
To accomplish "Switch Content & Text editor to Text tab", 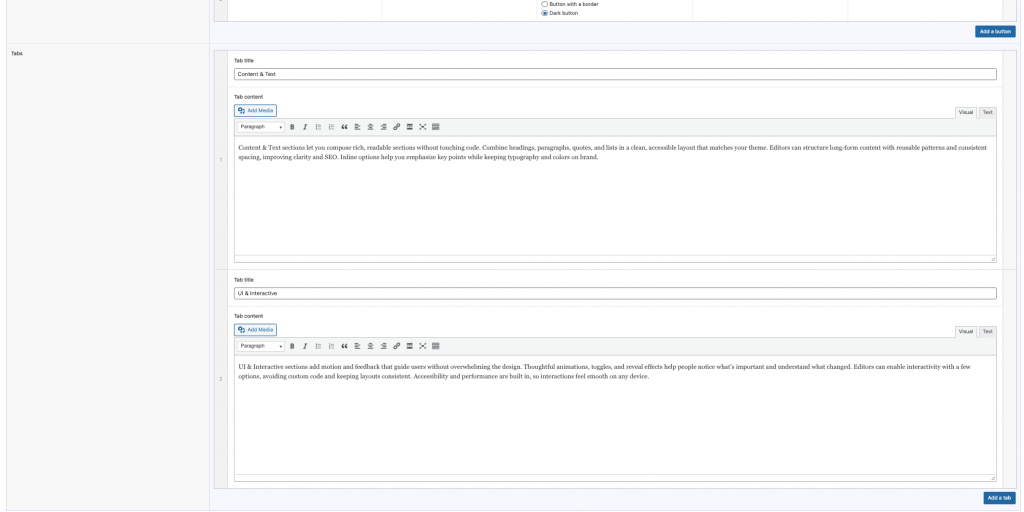I will [987, 112].
